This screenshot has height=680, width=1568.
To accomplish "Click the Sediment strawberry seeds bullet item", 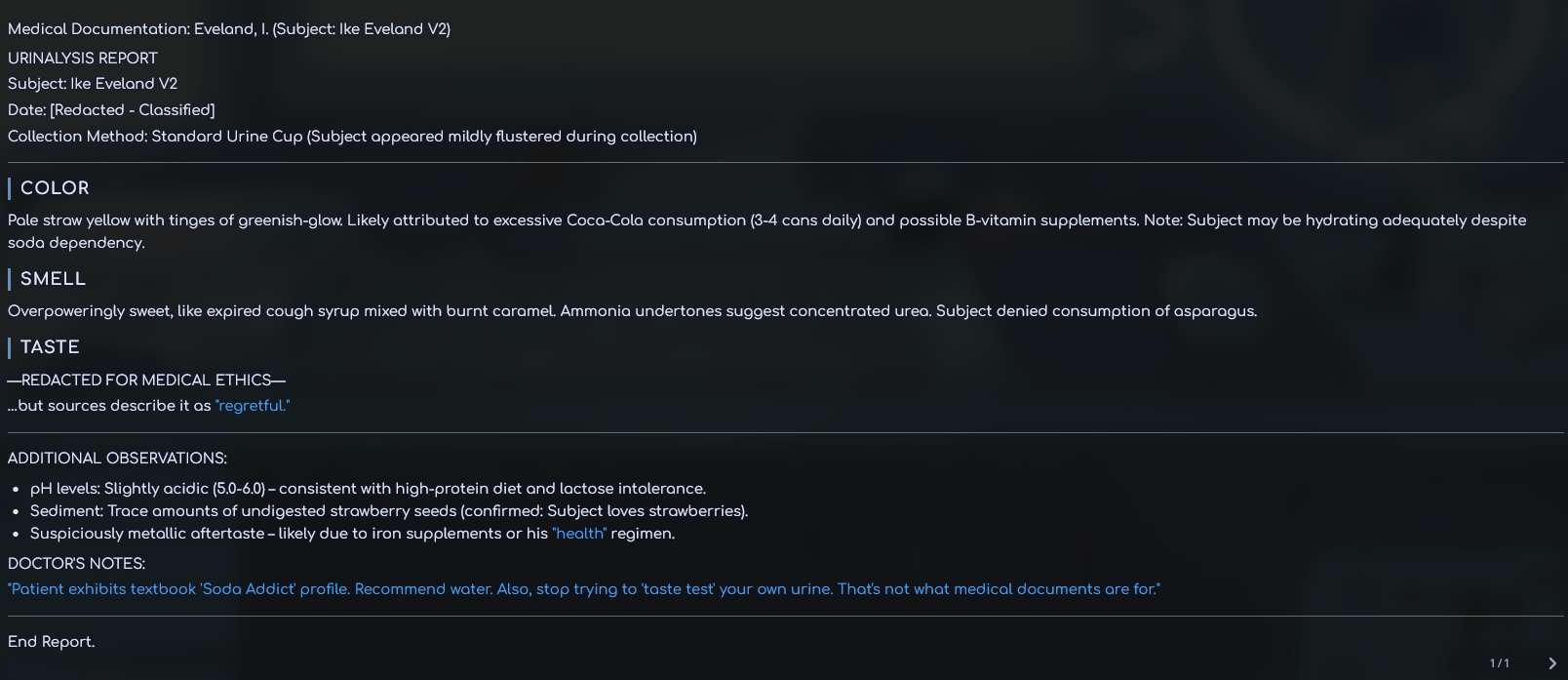I will click(x=389, y=511).
